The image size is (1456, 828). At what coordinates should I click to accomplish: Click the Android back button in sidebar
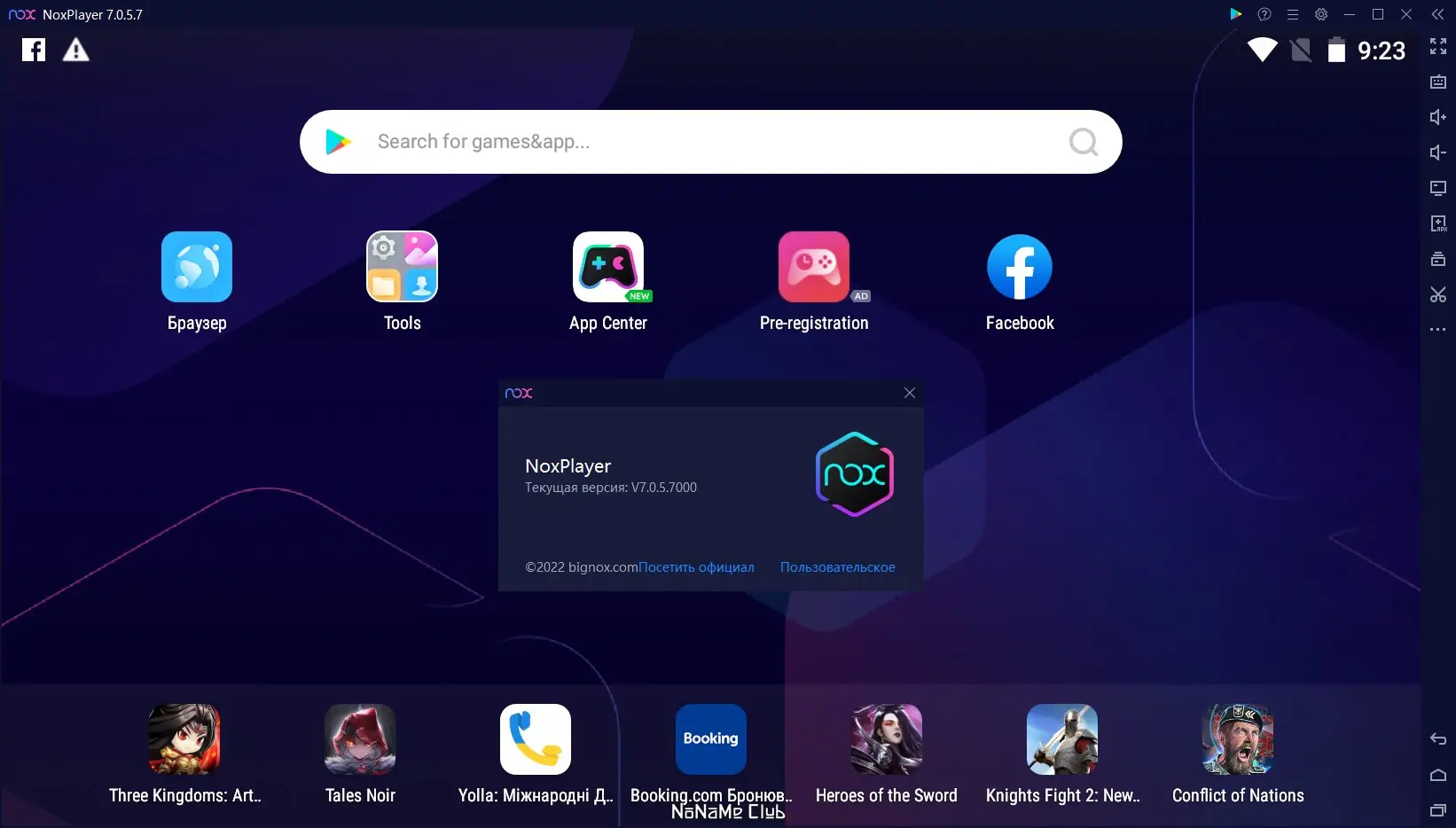click(x=1438, y=739)
